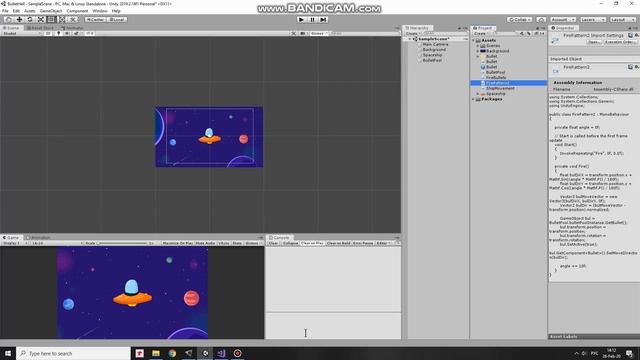The image size is (640, 360).
Task: Toggle Mute Audio in Game view
Action: pyautogui.click(x=205, y=243)
